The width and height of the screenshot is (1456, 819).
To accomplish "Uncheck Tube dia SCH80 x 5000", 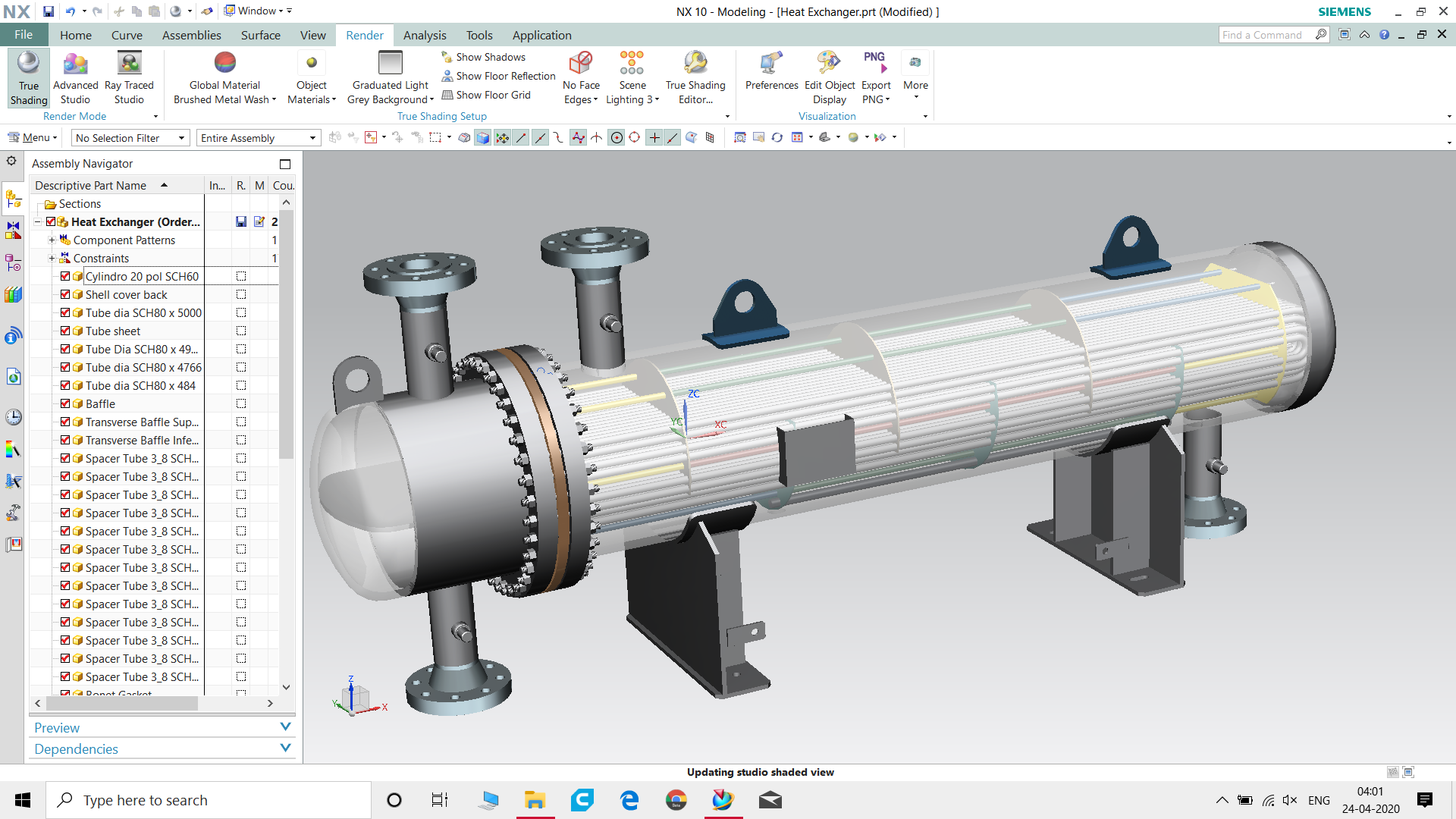I will (65, 313).
